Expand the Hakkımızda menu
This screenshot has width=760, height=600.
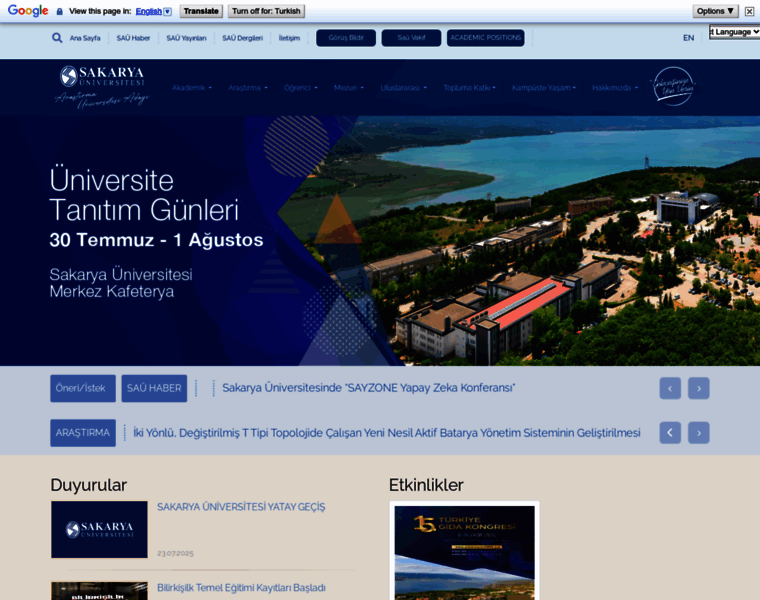point(615,88)
